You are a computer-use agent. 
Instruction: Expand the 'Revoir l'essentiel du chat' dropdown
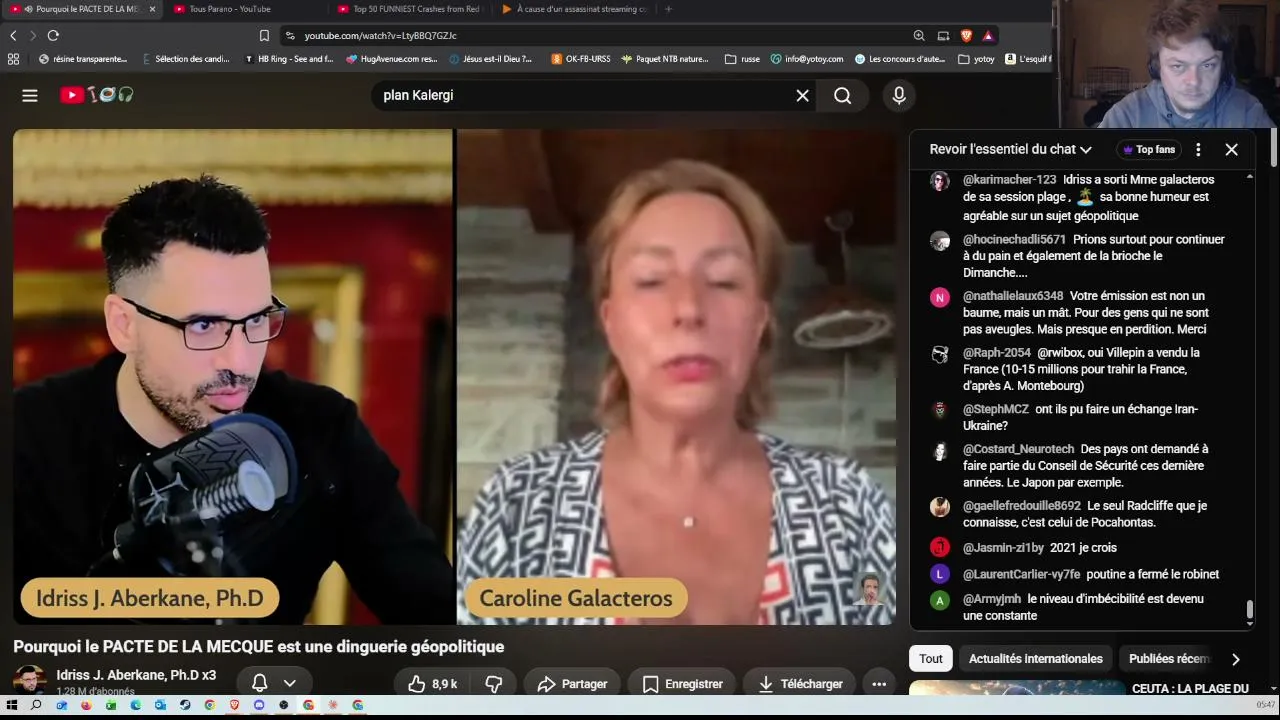(1011, 149)
